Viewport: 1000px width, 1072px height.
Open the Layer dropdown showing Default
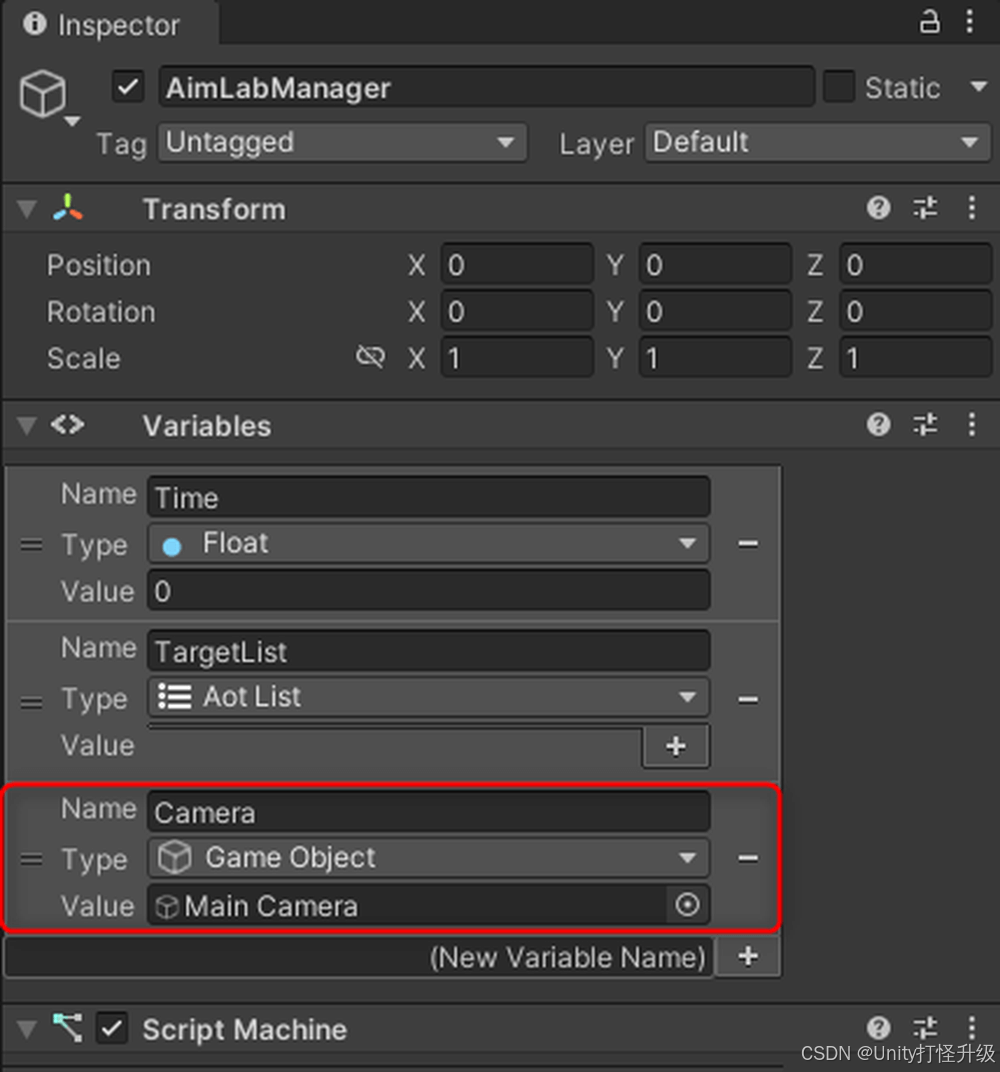(x=817, y=142)
